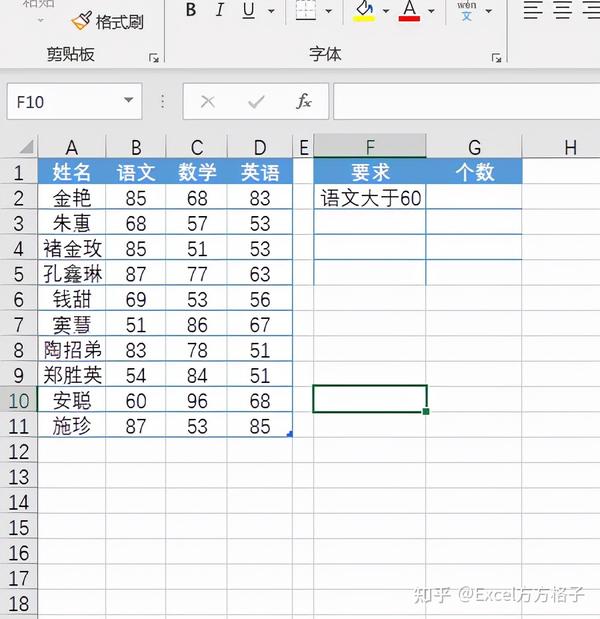This screenshot has width=600, height=619.
Task: Click the formula bar cancel X icon
Action: coord(208,102)
